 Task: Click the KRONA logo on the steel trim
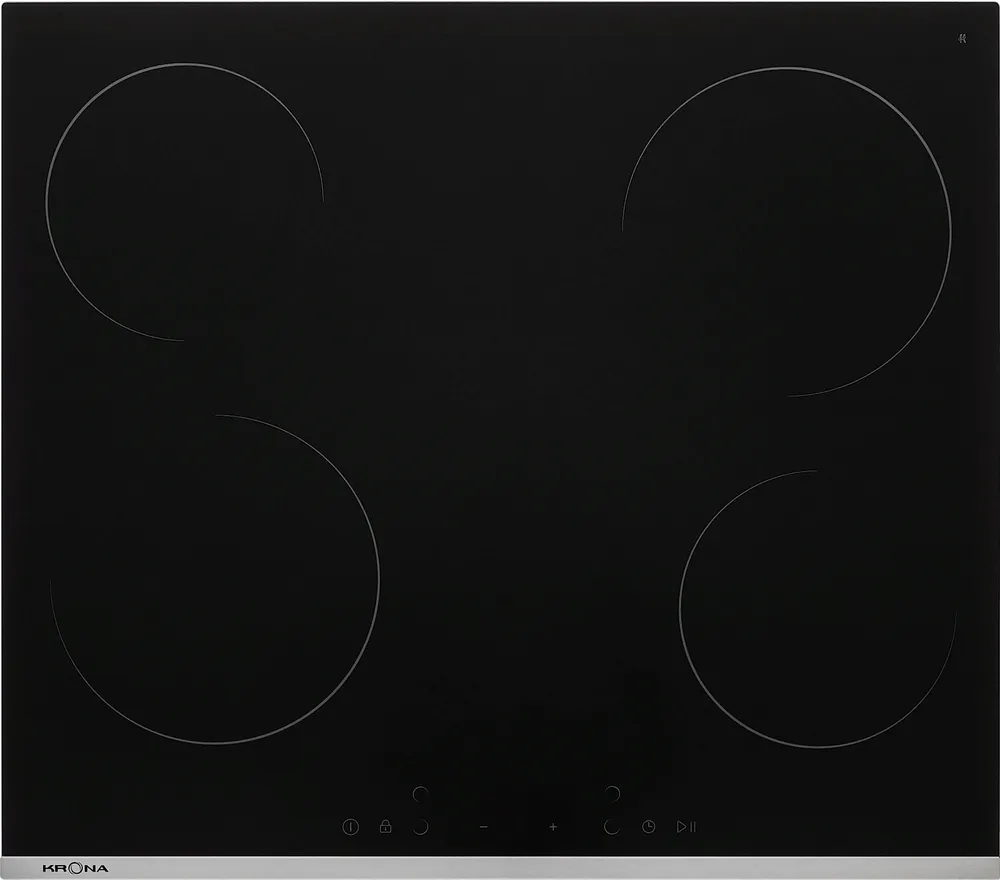click(76, 868)
